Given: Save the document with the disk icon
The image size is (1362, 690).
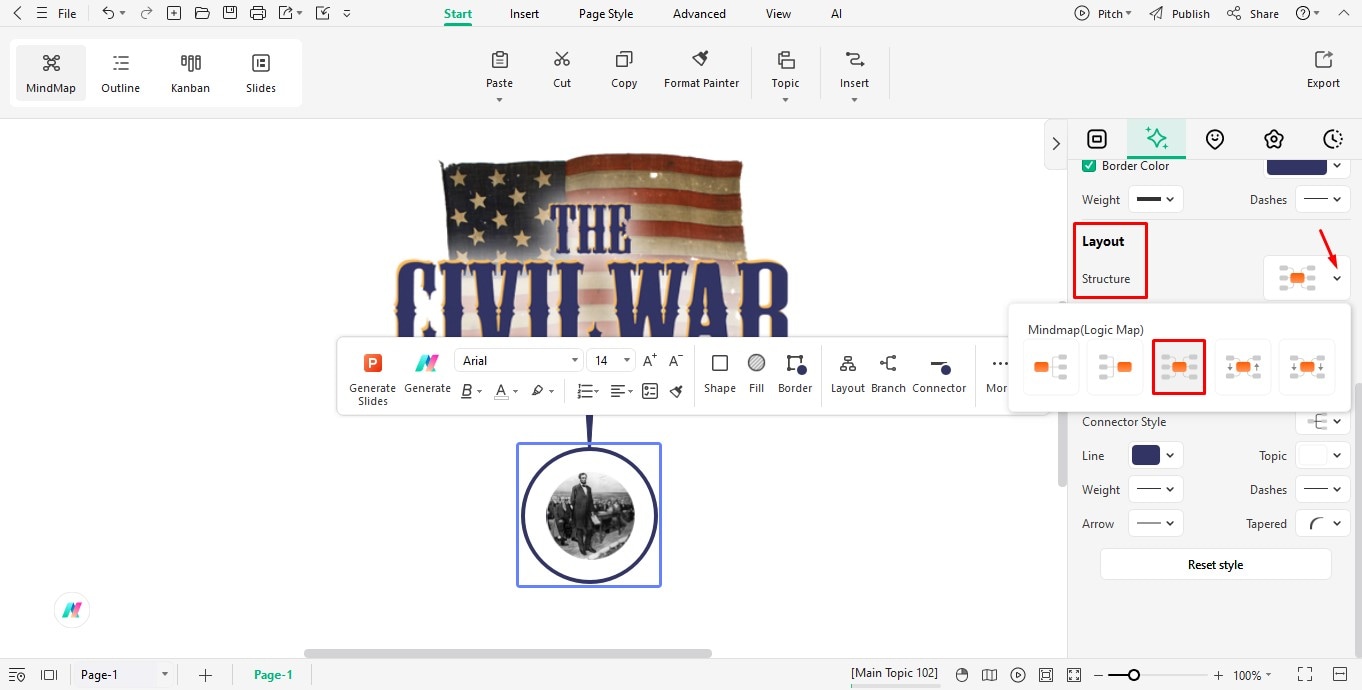Looking at the screenshot, I should tap(230, 13).
